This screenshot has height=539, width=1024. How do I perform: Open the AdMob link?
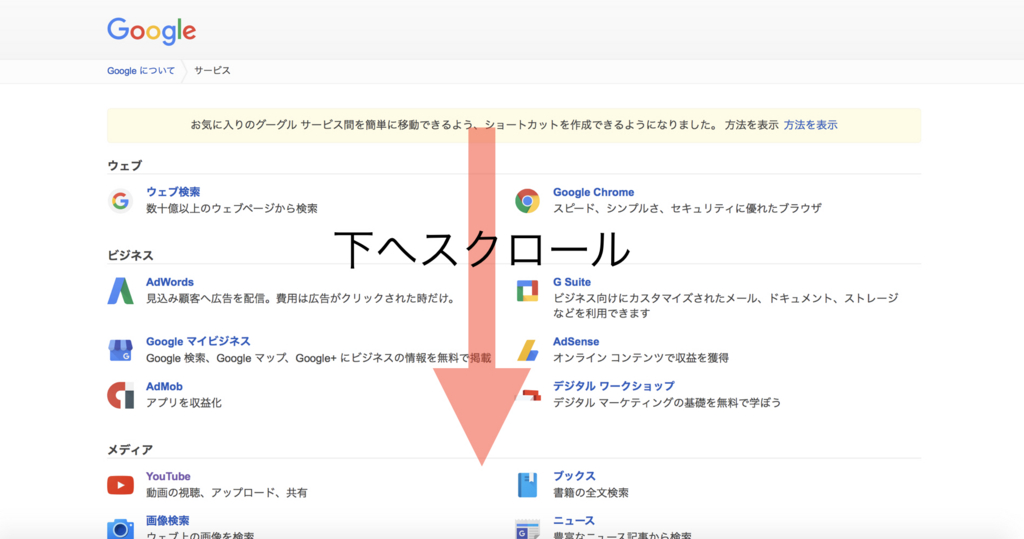pyautogui.click(x=165, y=387)
